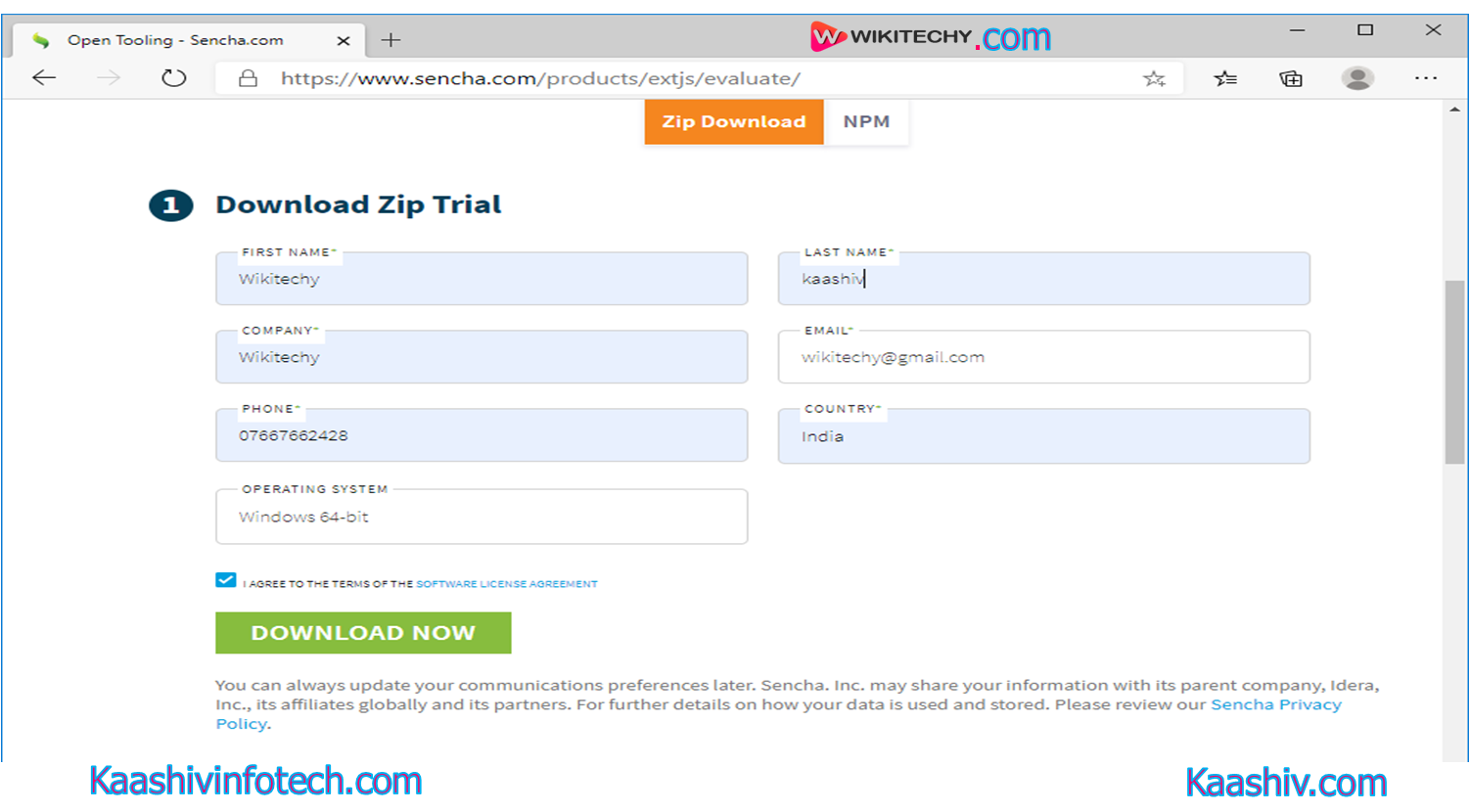Screen dimensions: 1470x812
Task: Switch to the NPM tab
Action: 866,122
